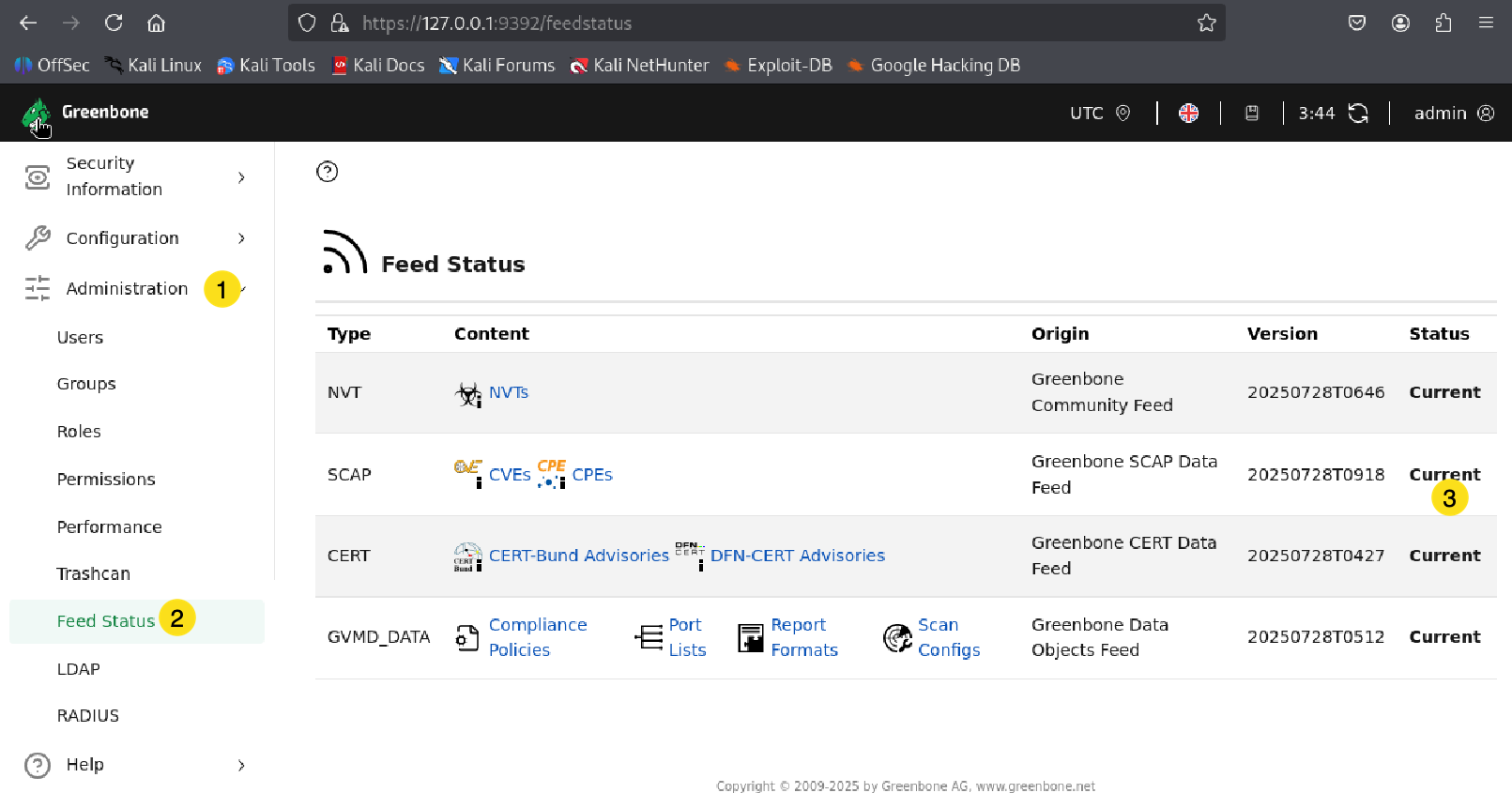
Task: Click the Configuration wrench icon
Action: point(38,238)
